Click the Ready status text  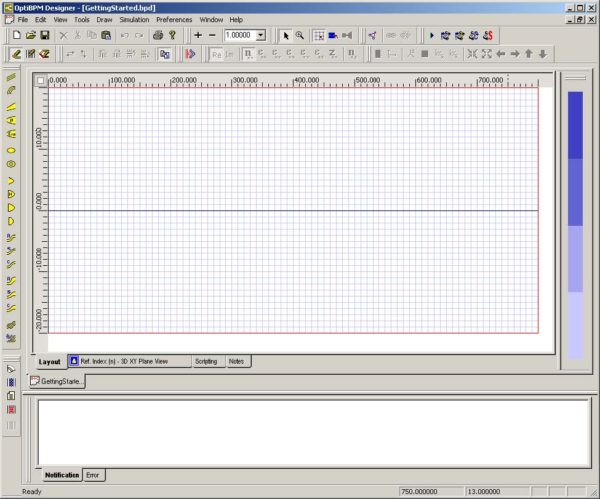pyautogui.click(x=32, y=491)
